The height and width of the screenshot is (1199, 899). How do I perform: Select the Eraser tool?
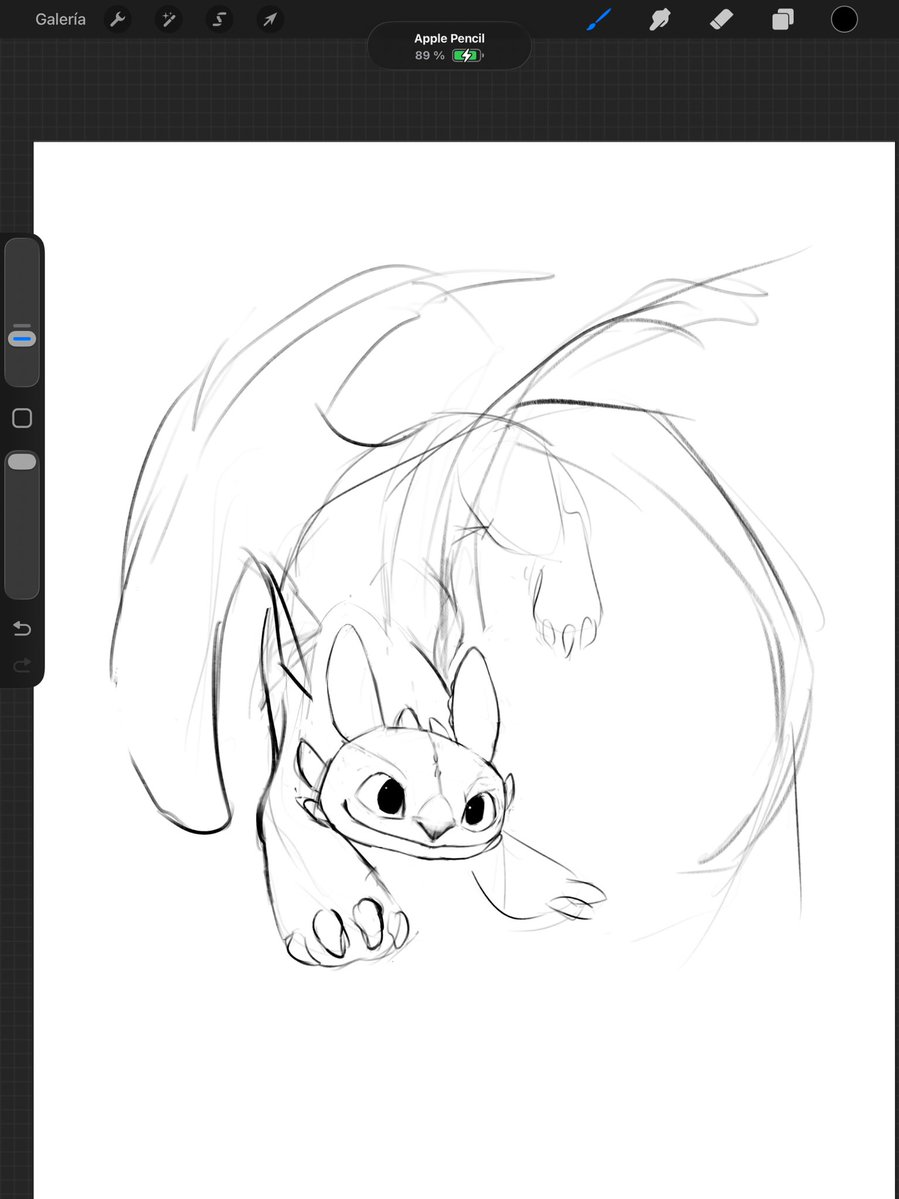tap(722, 19)
